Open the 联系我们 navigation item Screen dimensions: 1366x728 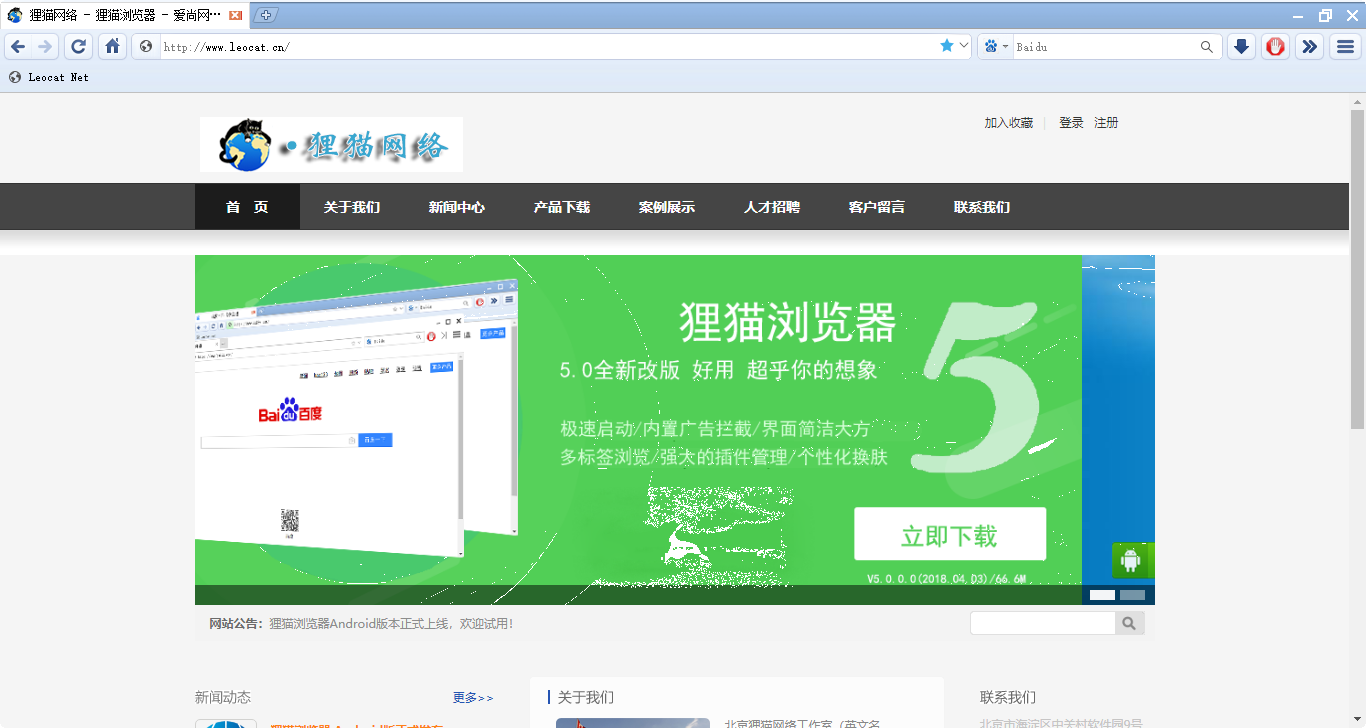click(x=982, y=207)
